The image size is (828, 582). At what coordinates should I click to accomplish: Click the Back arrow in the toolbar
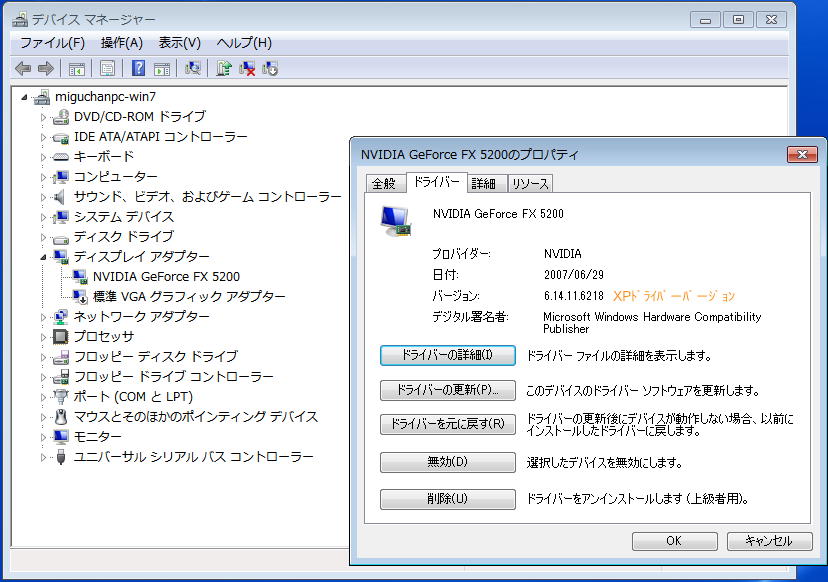[23, 68]
